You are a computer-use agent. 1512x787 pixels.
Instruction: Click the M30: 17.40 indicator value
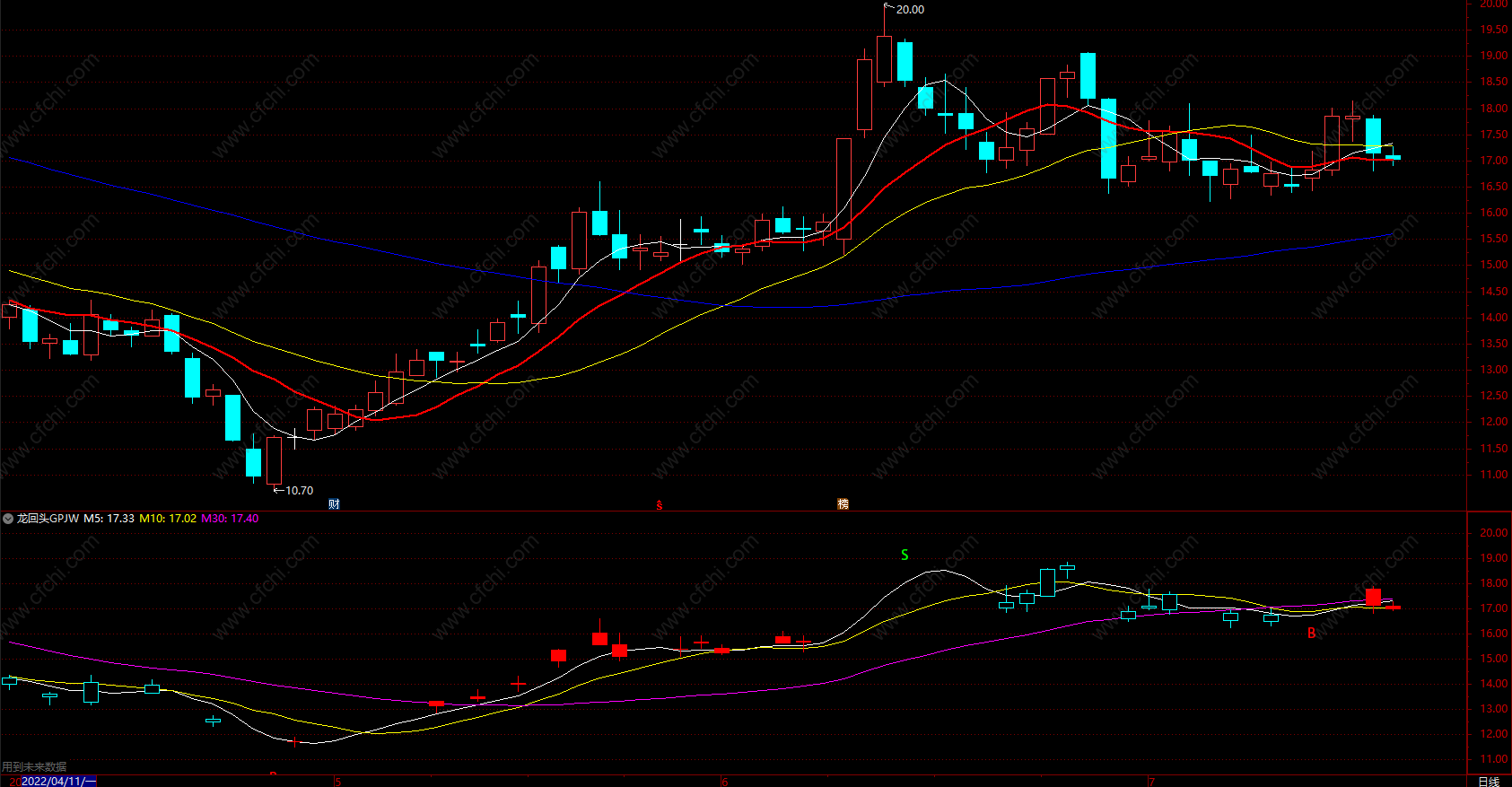[230, 519]
